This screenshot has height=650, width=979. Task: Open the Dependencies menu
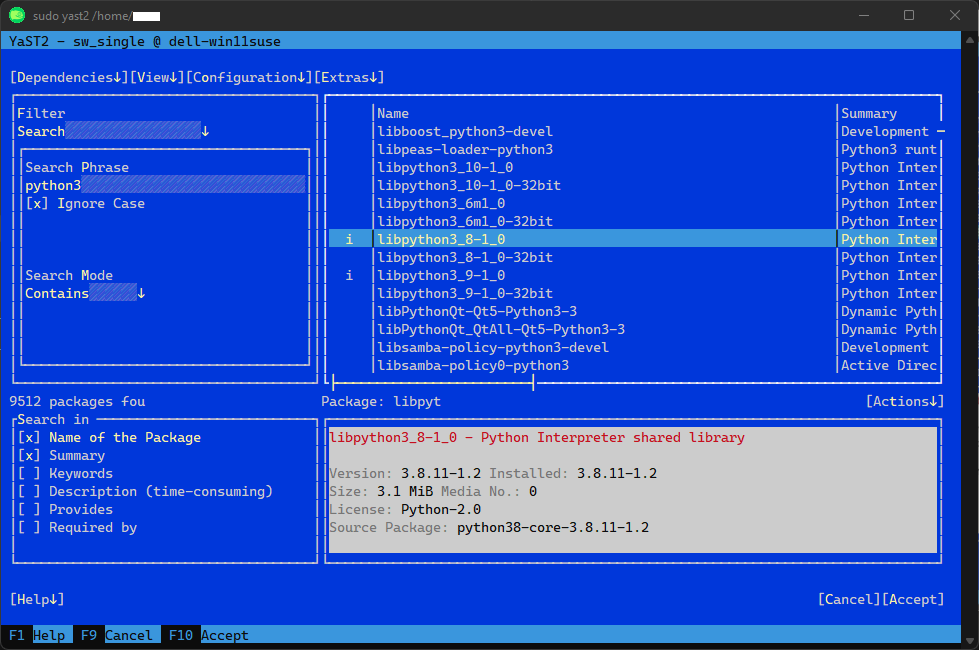click(69, 77)
